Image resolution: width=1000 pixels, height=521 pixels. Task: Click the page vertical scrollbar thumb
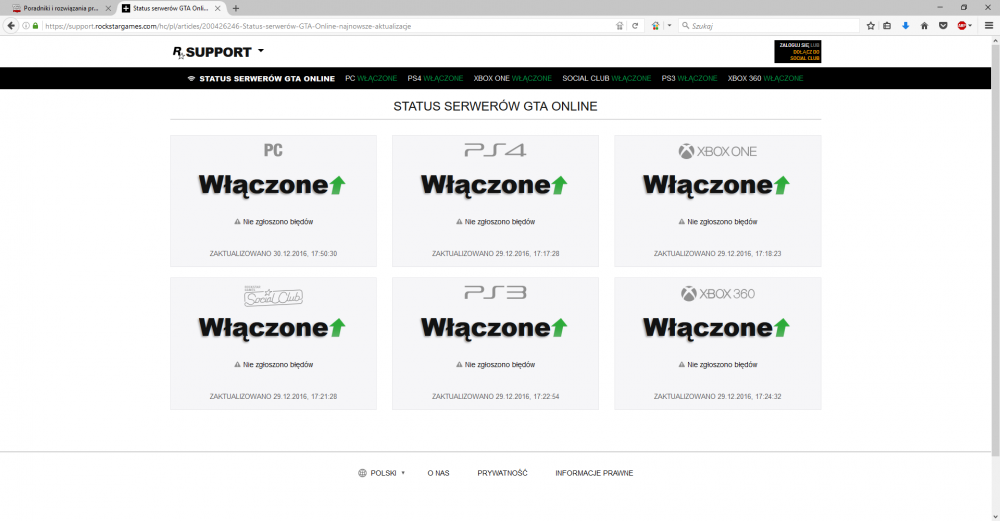[996, 250]
